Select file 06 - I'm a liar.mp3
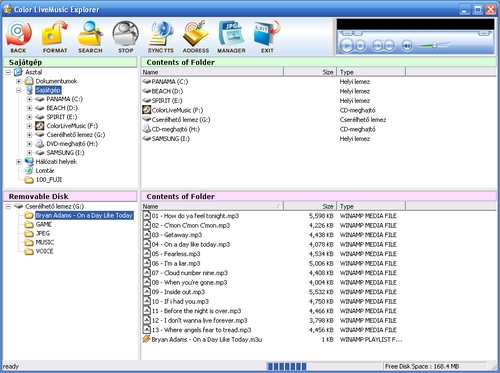Viewport: 500px width, 373px height. tap(176, 264)
